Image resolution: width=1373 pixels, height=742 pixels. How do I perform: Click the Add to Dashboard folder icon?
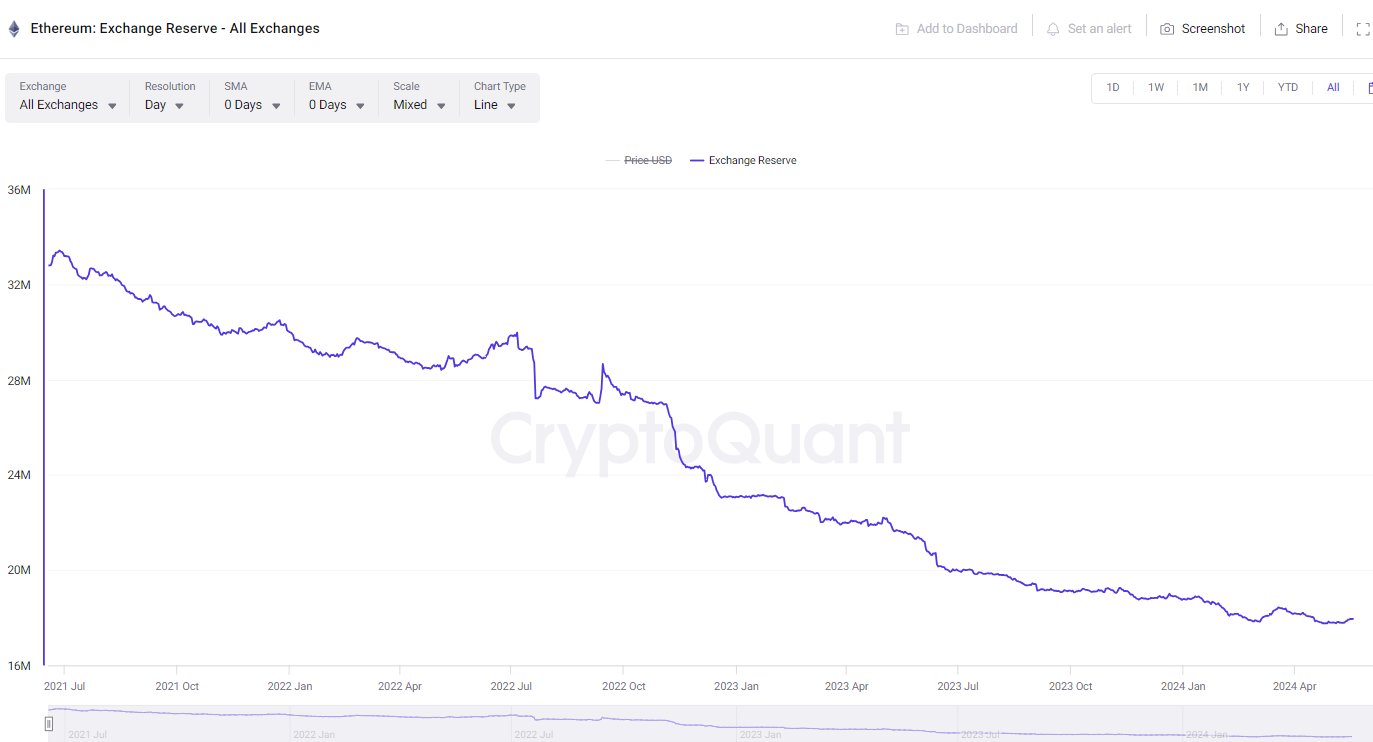click(x=902, y=29)
